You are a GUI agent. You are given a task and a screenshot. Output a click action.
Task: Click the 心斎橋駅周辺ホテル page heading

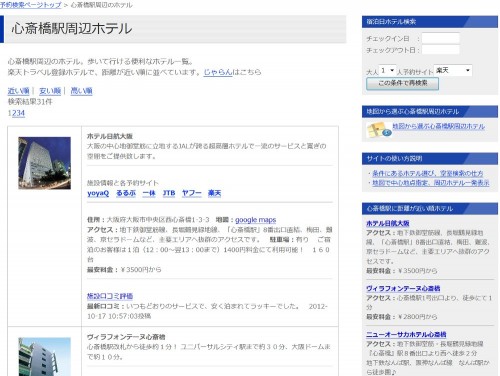(x=72, y=29)
